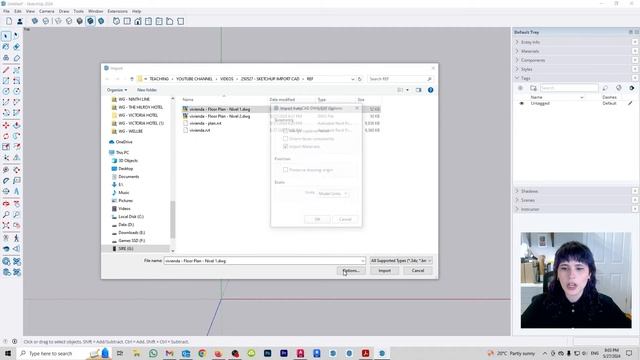The image size is (640, 360).
Task: Select the Select arrow tool
Action: point(6,36)
